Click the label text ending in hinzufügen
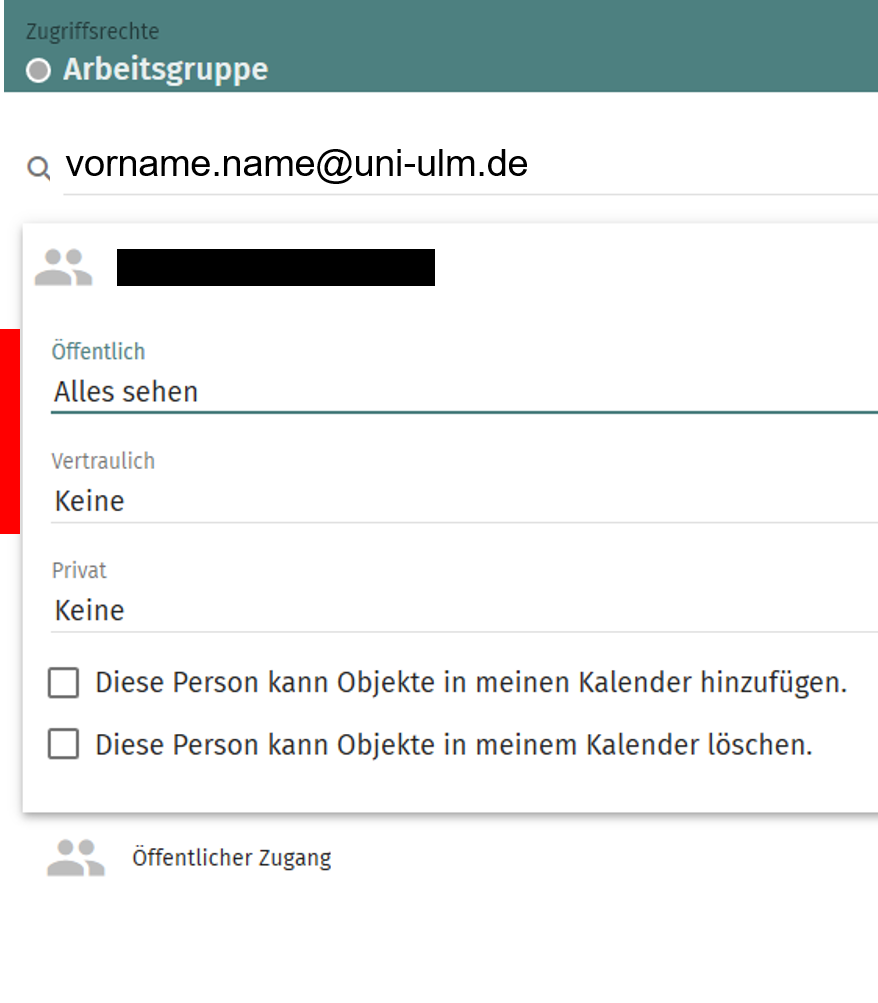Viewport: 878px width, 1003px height. coord(471,684)
